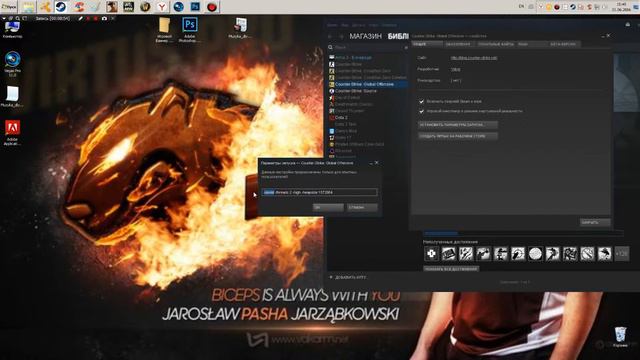Click Отмена in launch options dialog
The image size is (640, 360).
[x=362, y=207]
